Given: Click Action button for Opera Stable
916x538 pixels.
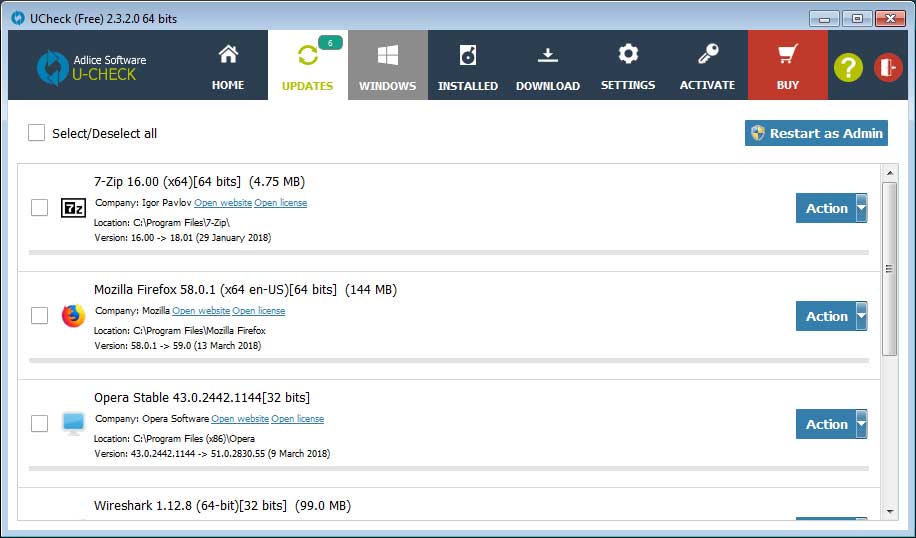Looking at the screenshot, I should pos(826,424).
